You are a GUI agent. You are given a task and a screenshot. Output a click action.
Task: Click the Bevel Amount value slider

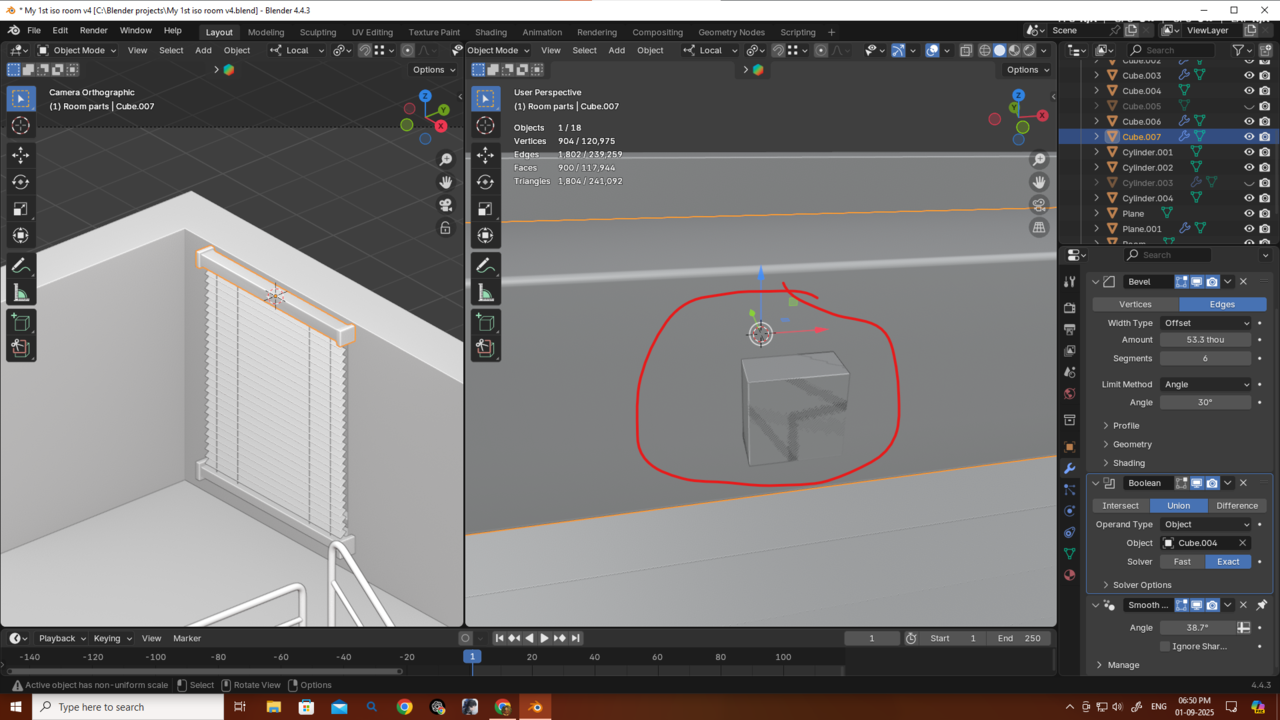(1205, 340)
